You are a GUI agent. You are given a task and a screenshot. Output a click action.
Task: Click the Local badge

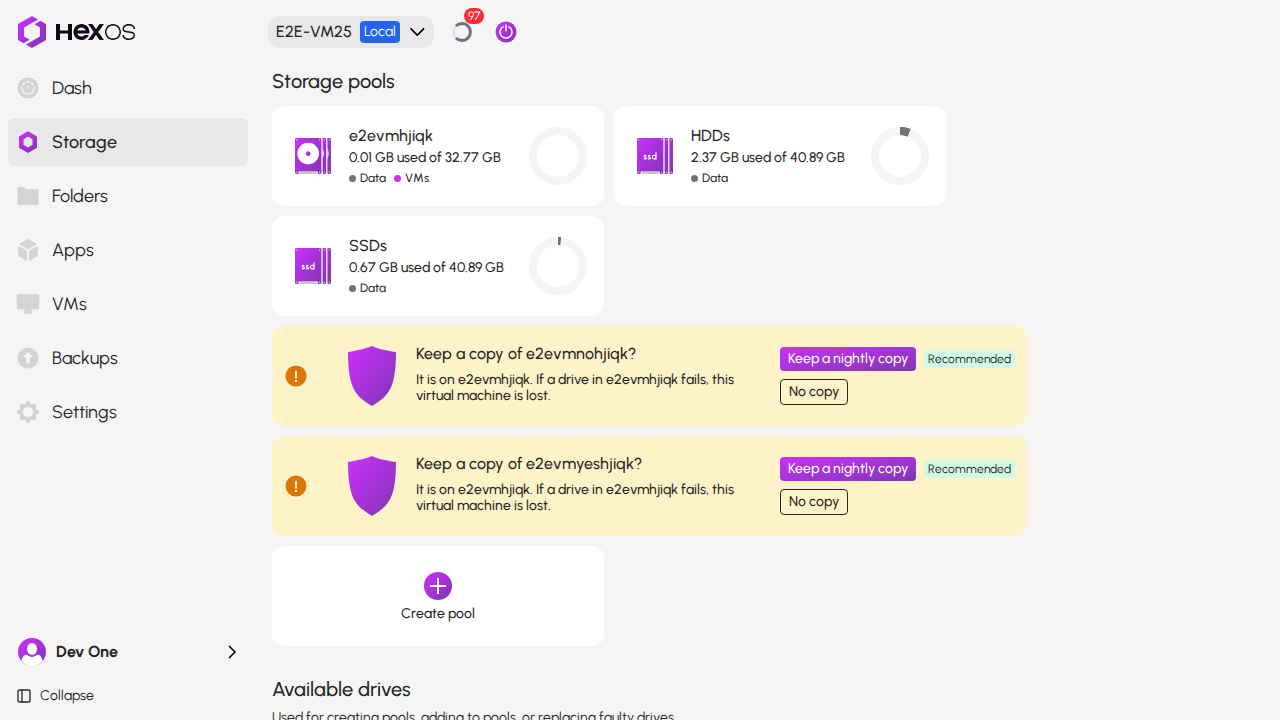(x=380, y=32)
